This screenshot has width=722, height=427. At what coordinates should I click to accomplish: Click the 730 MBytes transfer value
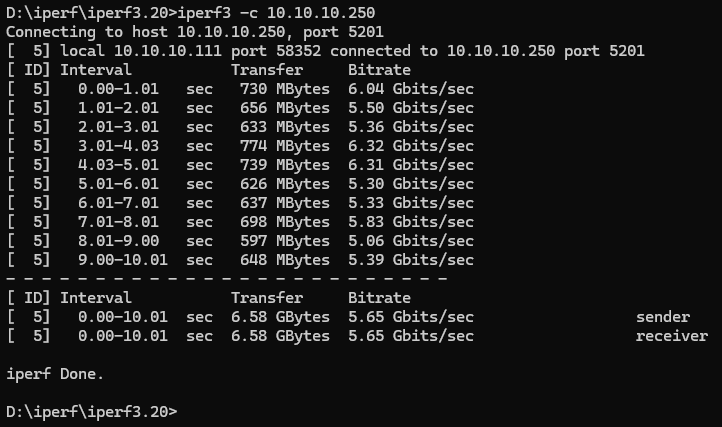tap(285, 89)
